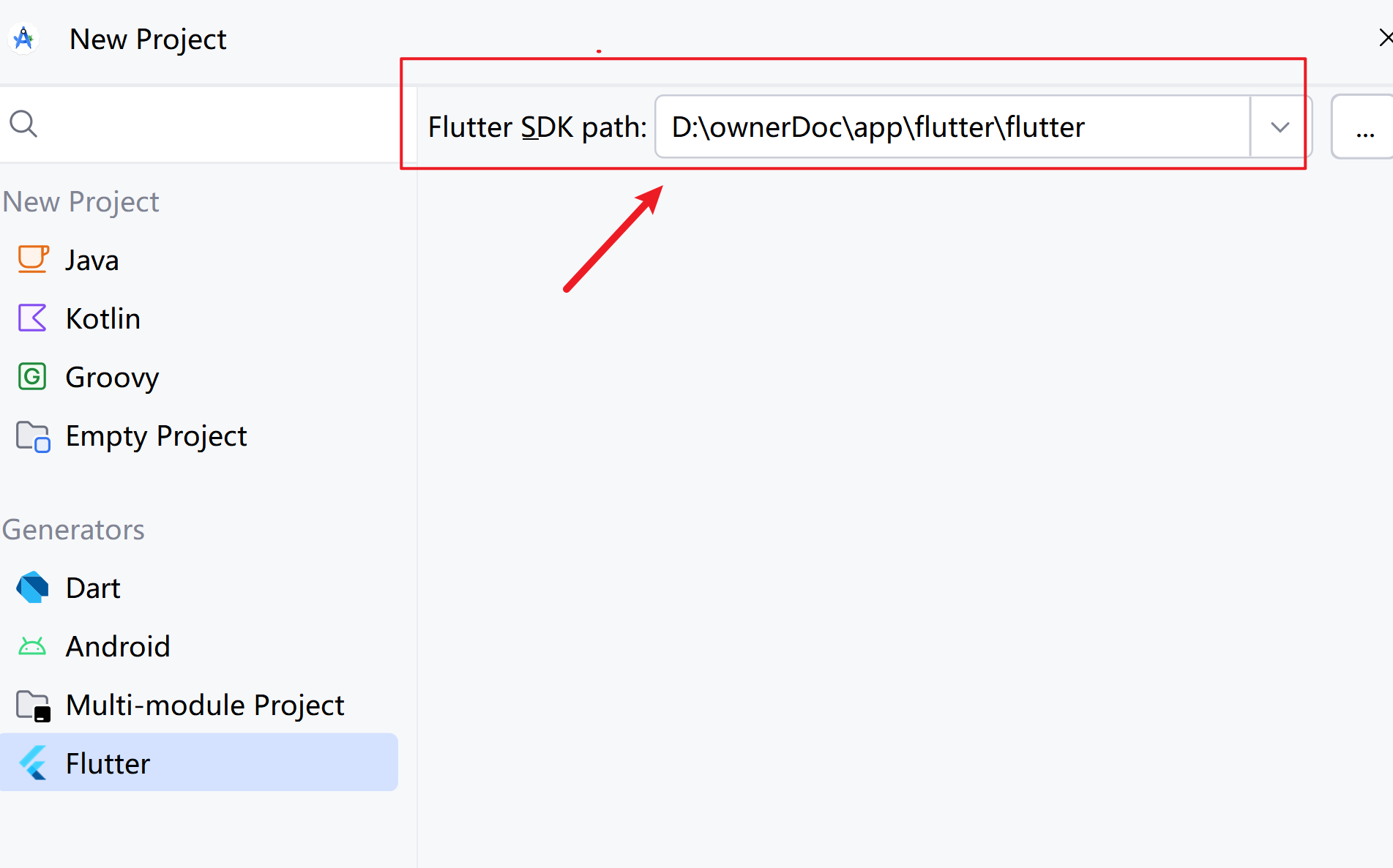Click the Generators section heading

(73, 529)
